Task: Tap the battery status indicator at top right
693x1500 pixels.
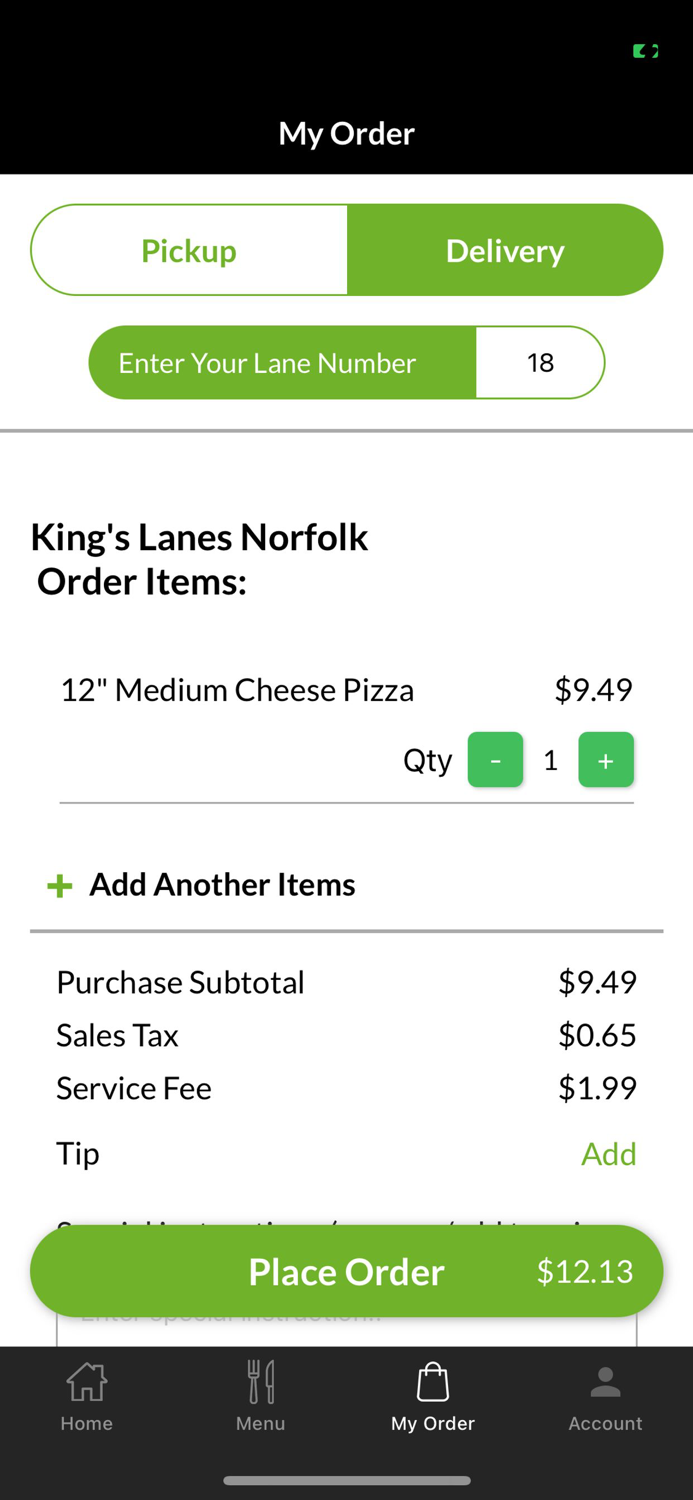Action: pos(646,50)
